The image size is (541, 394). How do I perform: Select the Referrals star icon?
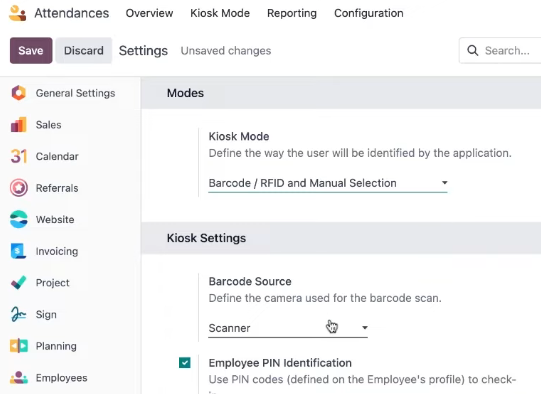19,188
